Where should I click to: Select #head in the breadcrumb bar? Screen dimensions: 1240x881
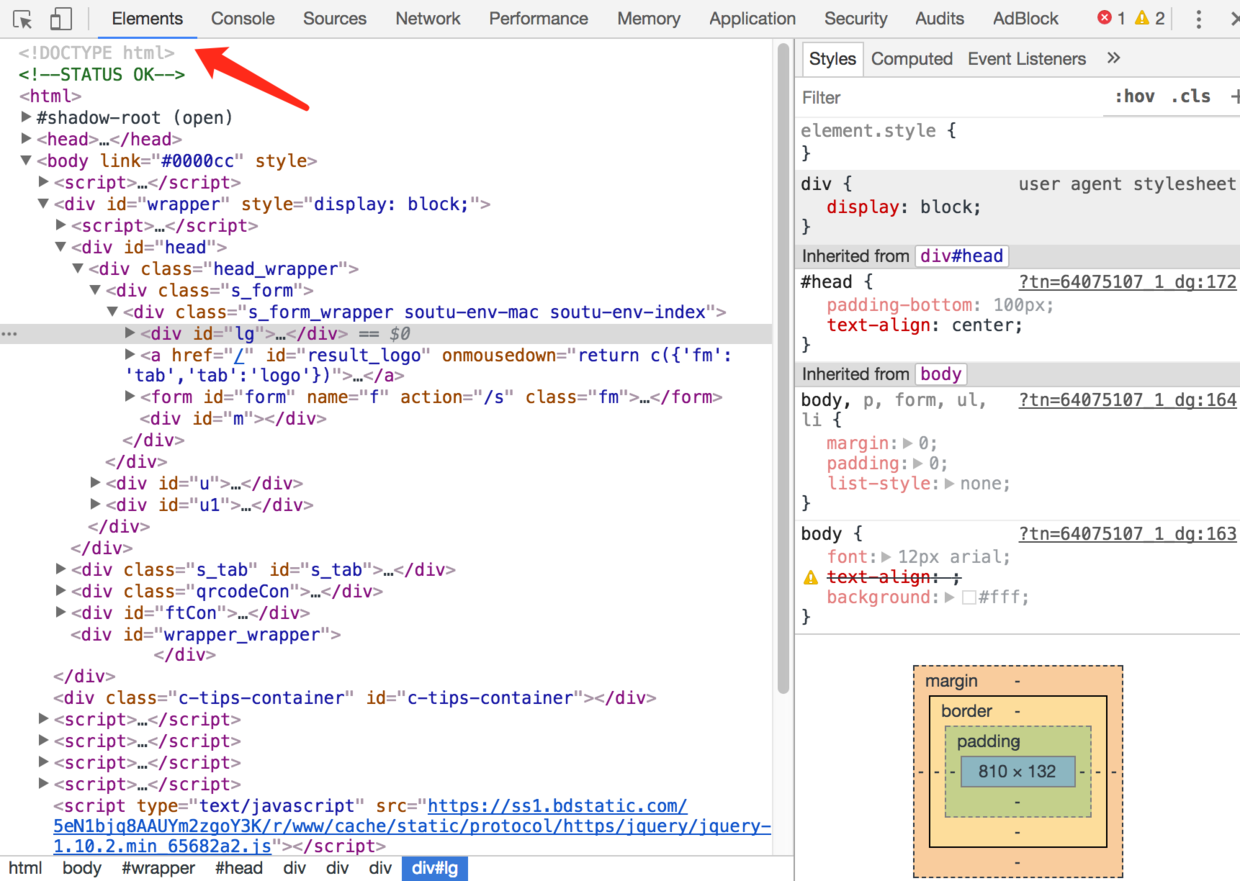[x=239, y=868]
